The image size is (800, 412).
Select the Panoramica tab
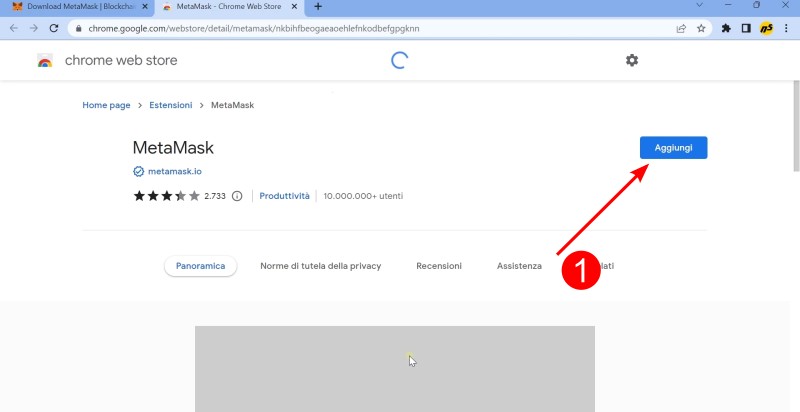tap(201, 266)
